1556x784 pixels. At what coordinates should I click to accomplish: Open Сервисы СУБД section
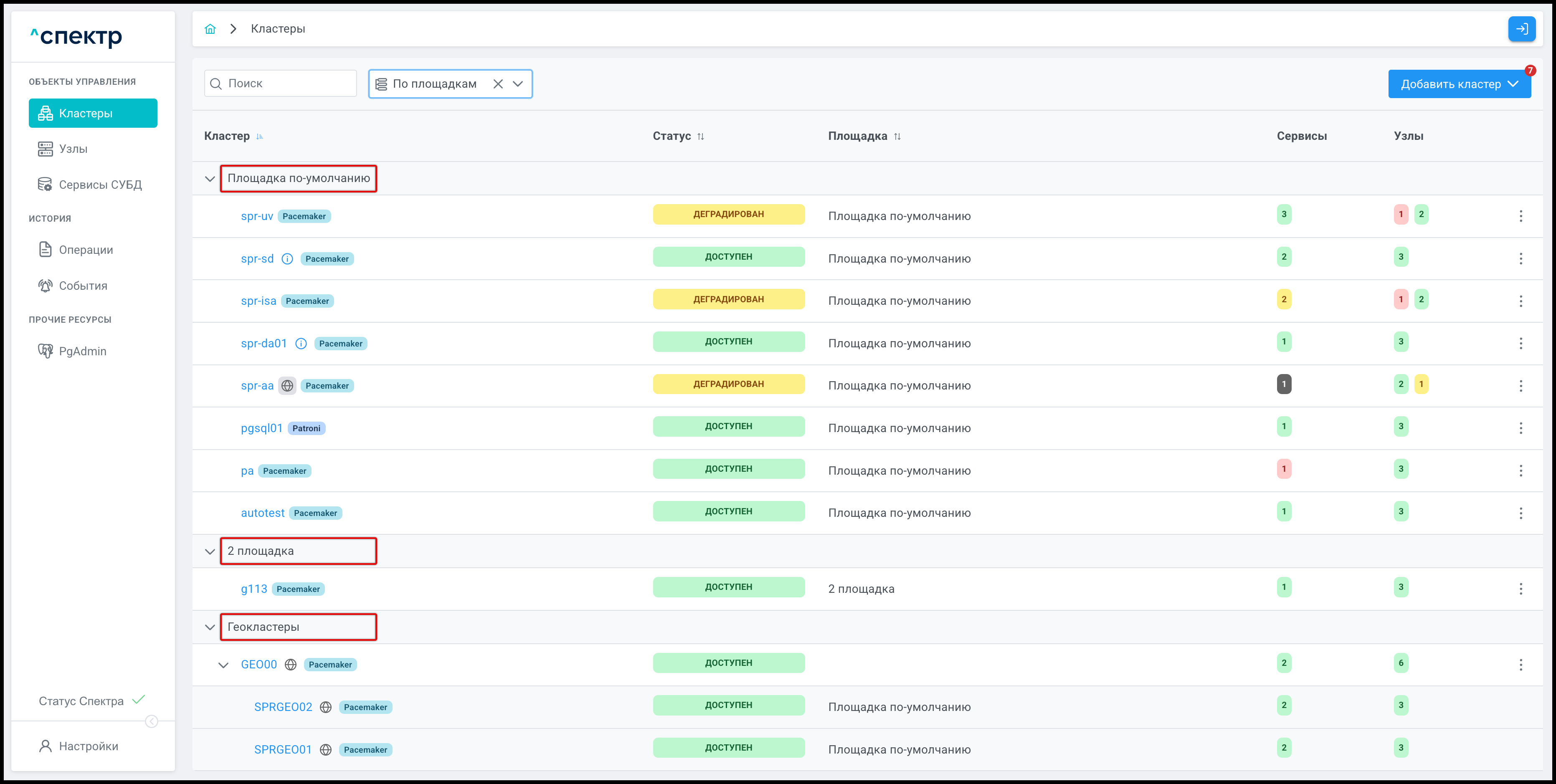pyautogui.click(x=100, y=185)
